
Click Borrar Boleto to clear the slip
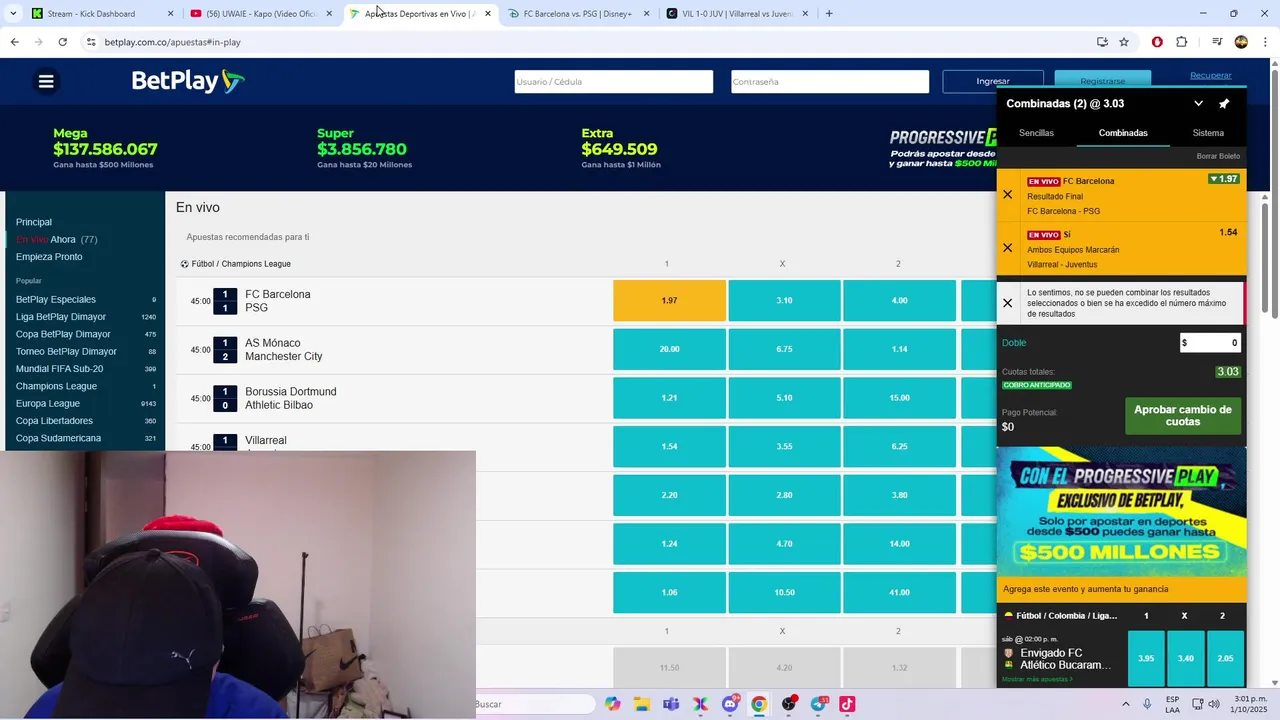(1218, 156)
